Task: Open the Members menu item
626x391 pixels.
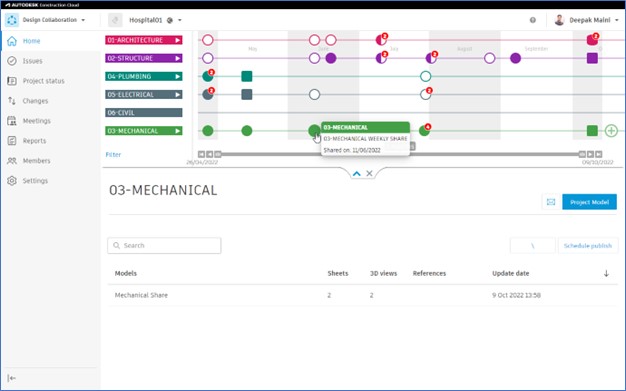Action: 36,161
